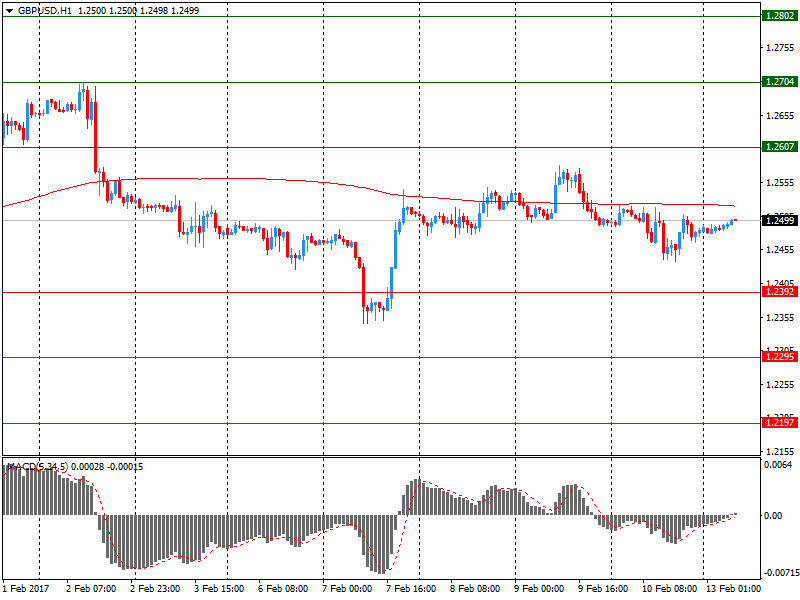Click the 1.2555 price axis value

(x=780, y=183)
